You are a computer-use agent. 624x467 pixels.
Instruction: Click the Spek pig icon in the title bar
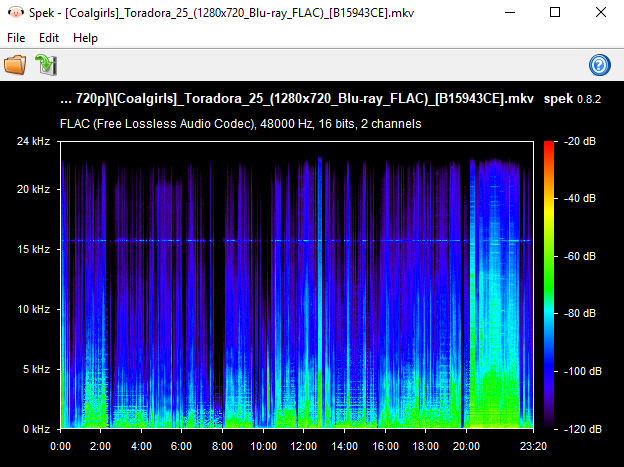coord(16,12)
